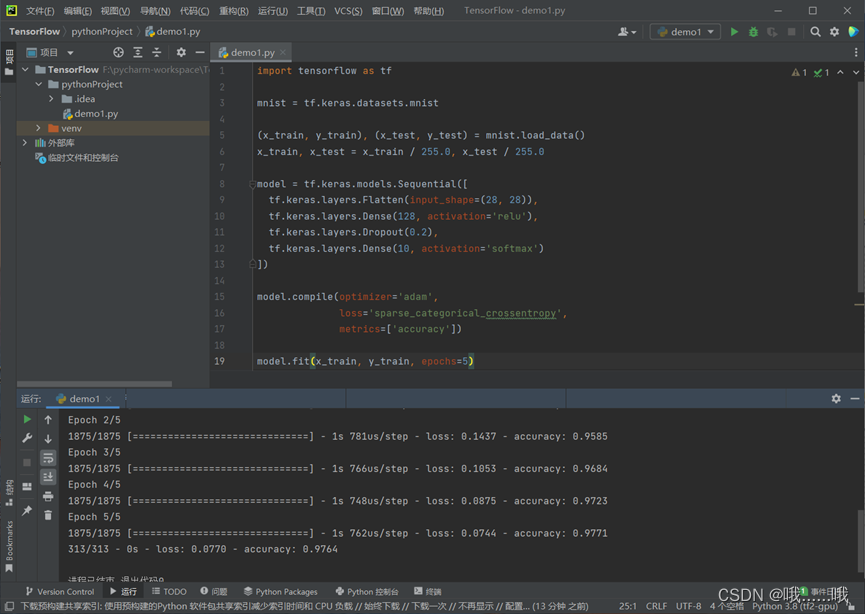Click the editor vertical scrollbar
Screen dimensions: 865x614
coord(861,188)
